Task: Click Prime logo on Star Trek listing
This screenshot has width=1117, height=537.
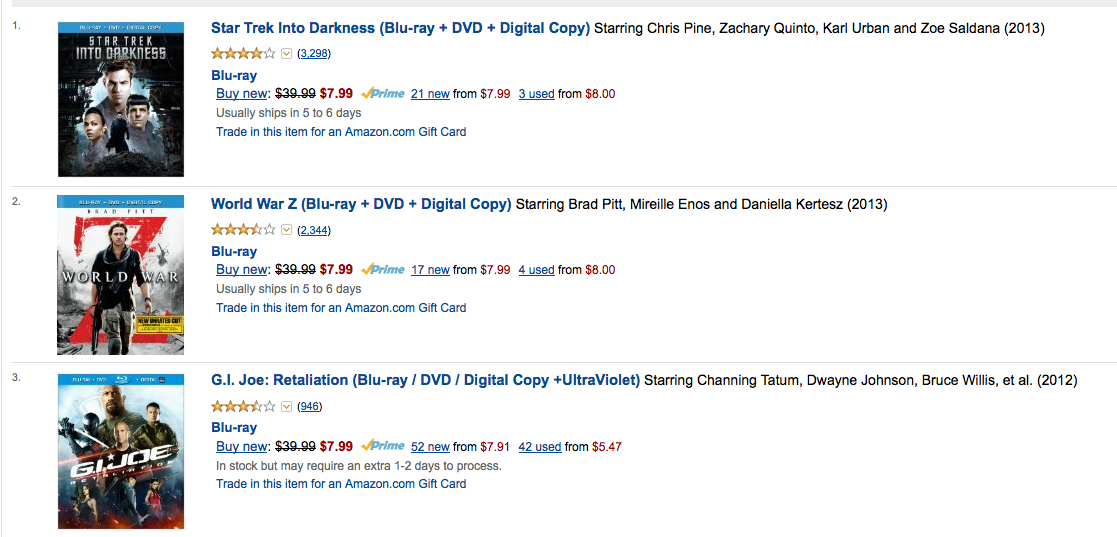Action: tap(383, 93)
